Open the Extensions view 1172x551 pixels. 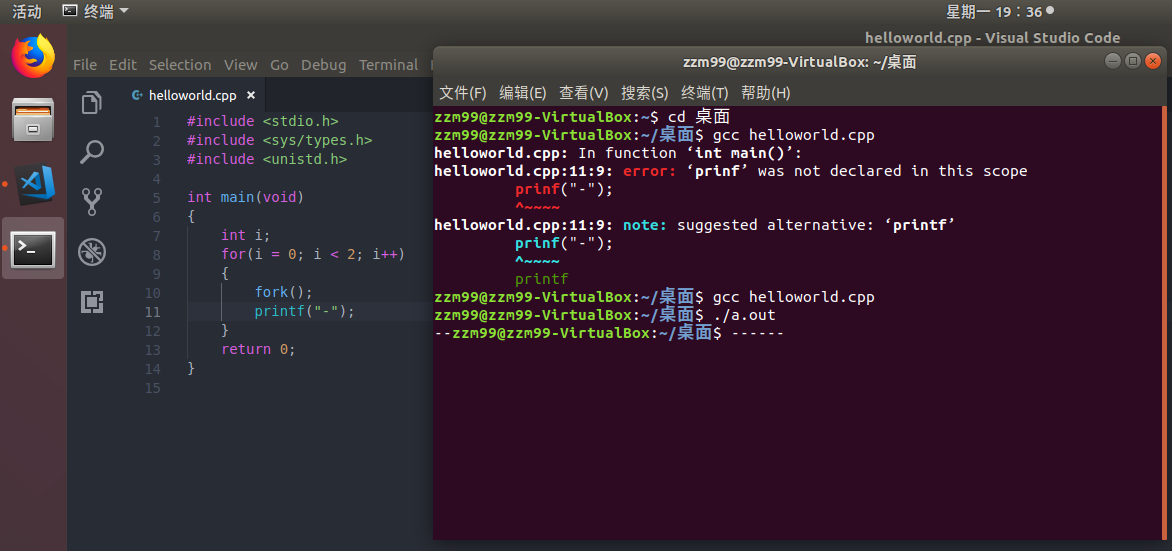(x=92, y=301)
